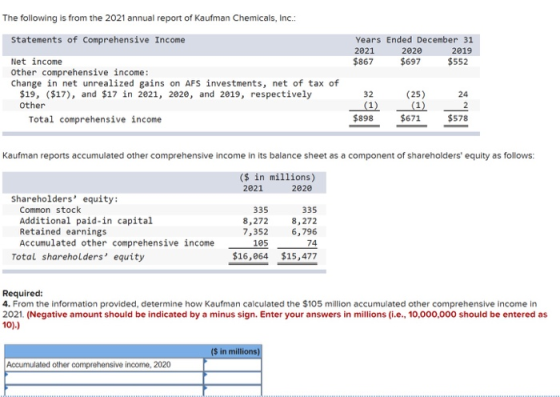This screenshot has height=397, width=560.
Task: Click the '($ in millions)' equity table header
Action: [x=278, y=177]
